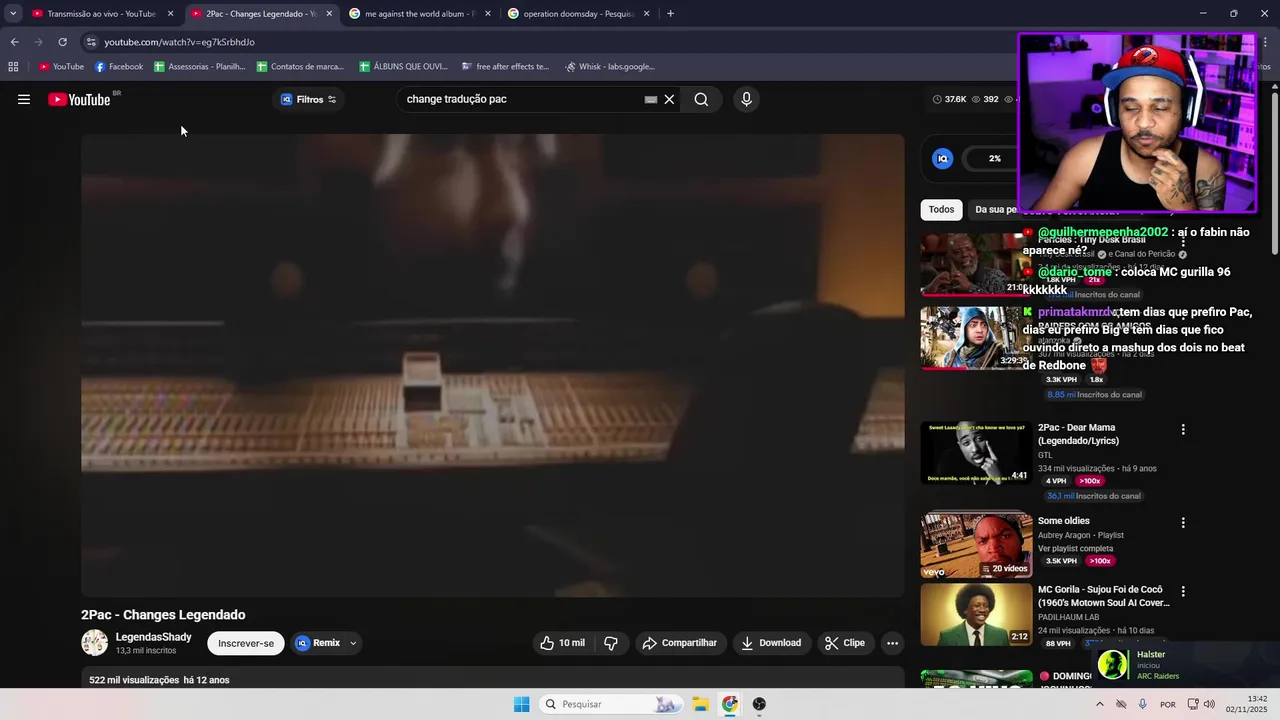Click the taskbar Pesquisar search box

point(610,704)
